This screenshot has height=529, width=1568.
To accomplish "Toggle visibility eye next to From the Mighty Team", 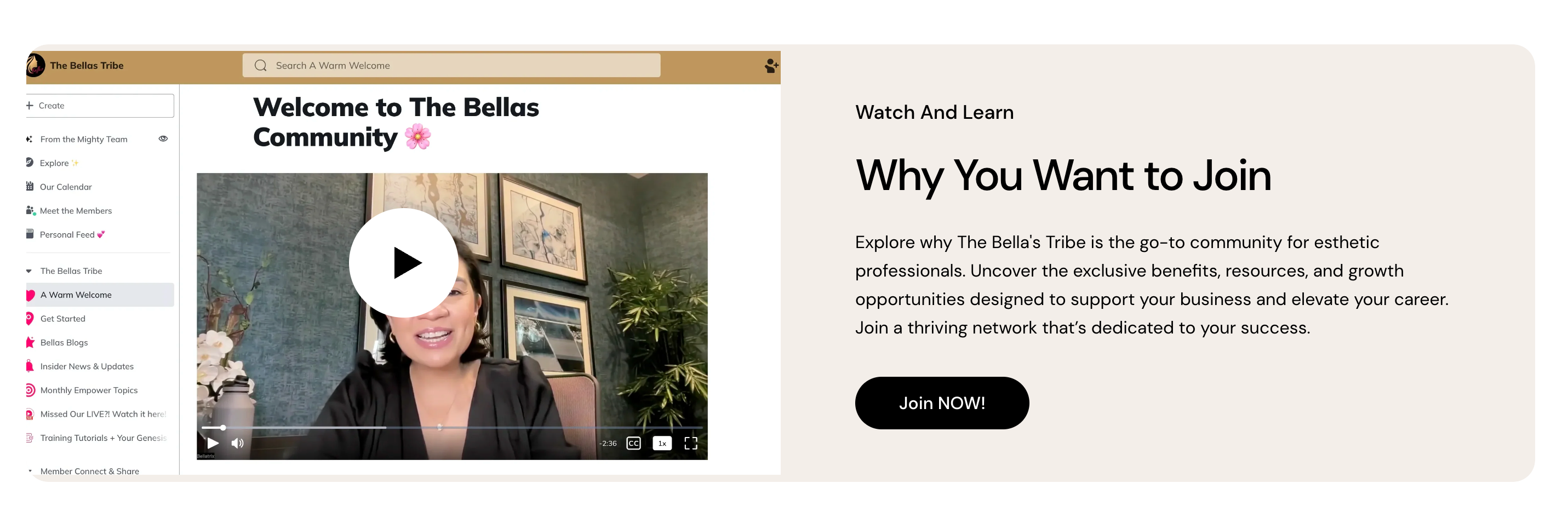I will pyautogui.click(x=163, y=139).
